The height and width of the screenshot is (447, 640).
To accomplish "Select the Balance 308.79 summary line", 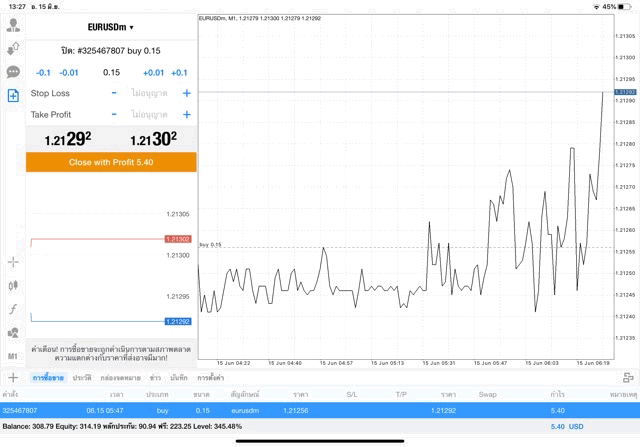I will point(122,427).
